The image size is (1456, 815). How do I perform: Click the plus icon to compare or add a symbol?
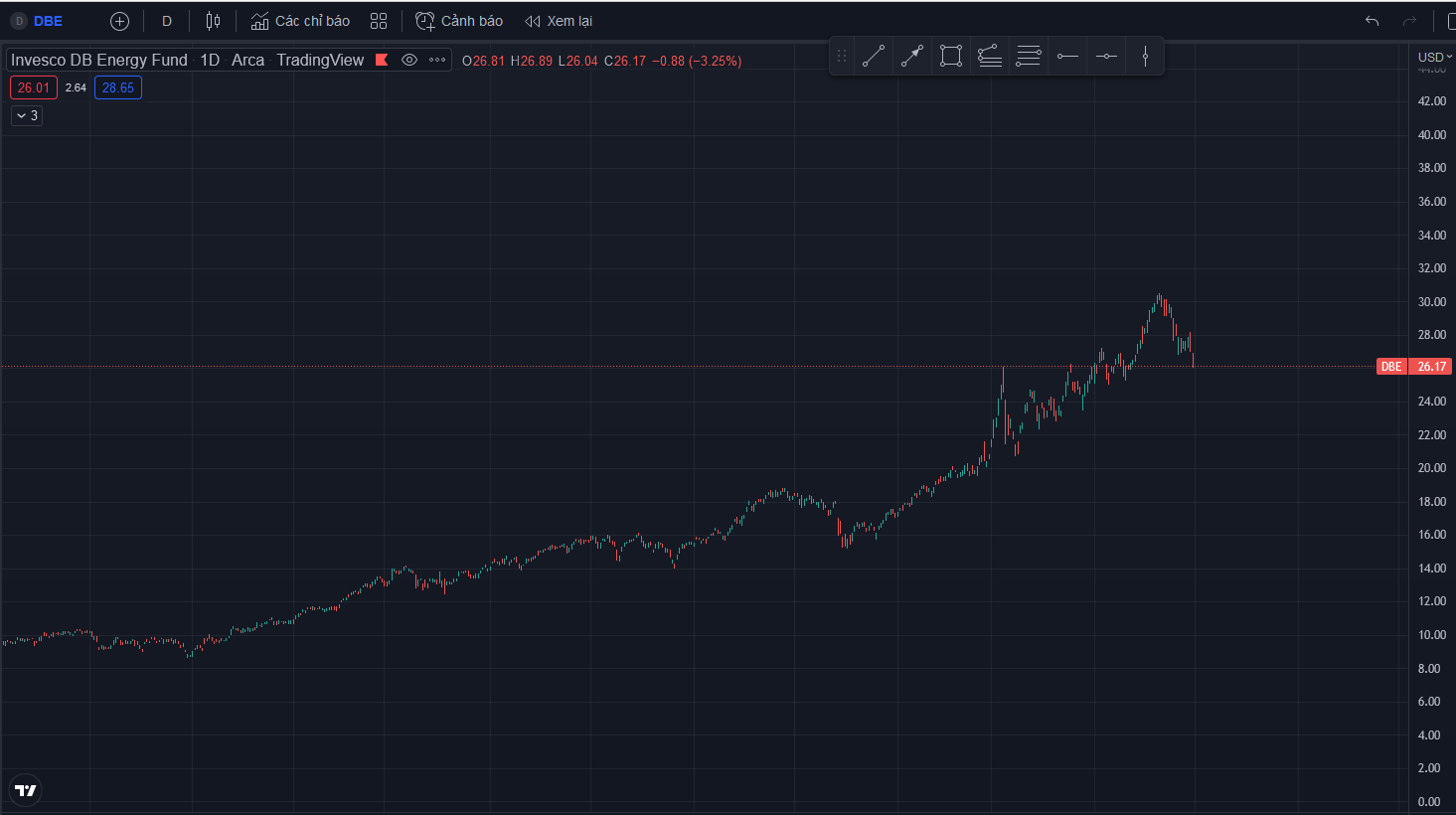pos(119,21)
